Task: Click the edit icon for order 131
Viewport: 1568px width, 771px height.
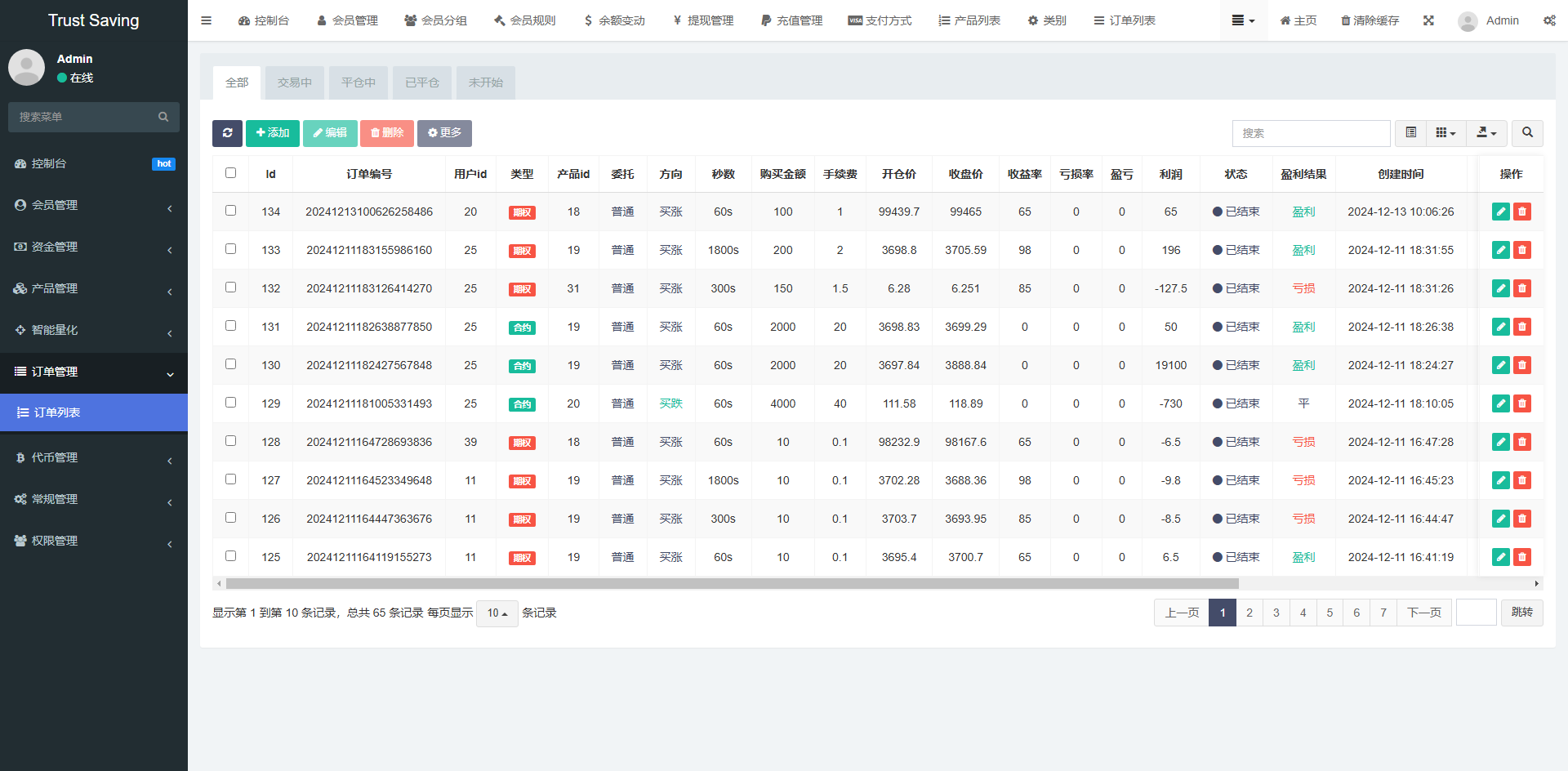Action: (x=1501, y=327)
